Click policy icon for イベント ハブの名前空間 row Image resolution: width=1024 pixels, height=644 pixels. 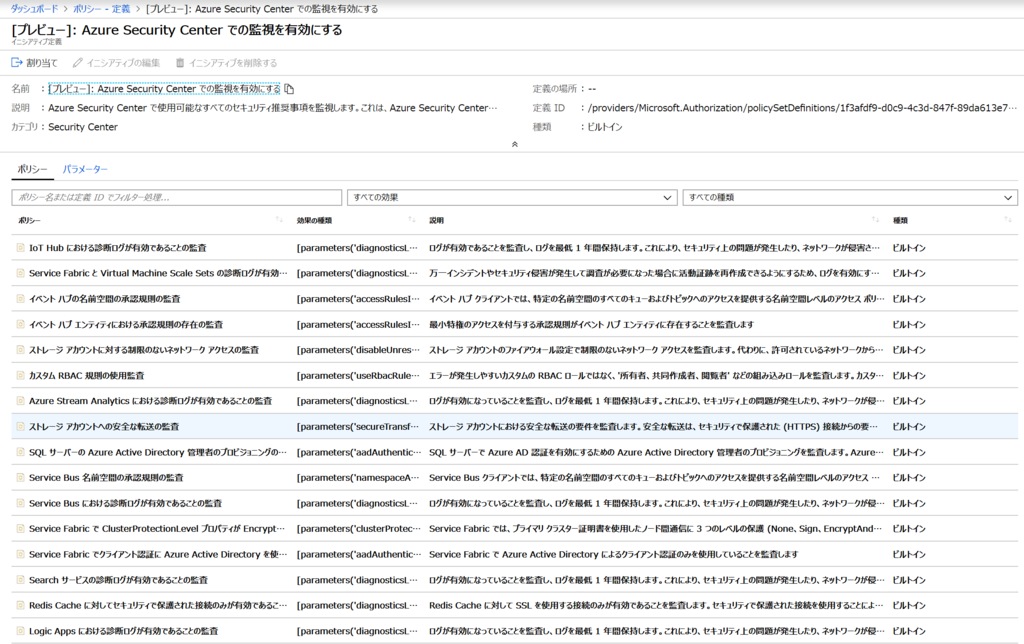point(20,298)
